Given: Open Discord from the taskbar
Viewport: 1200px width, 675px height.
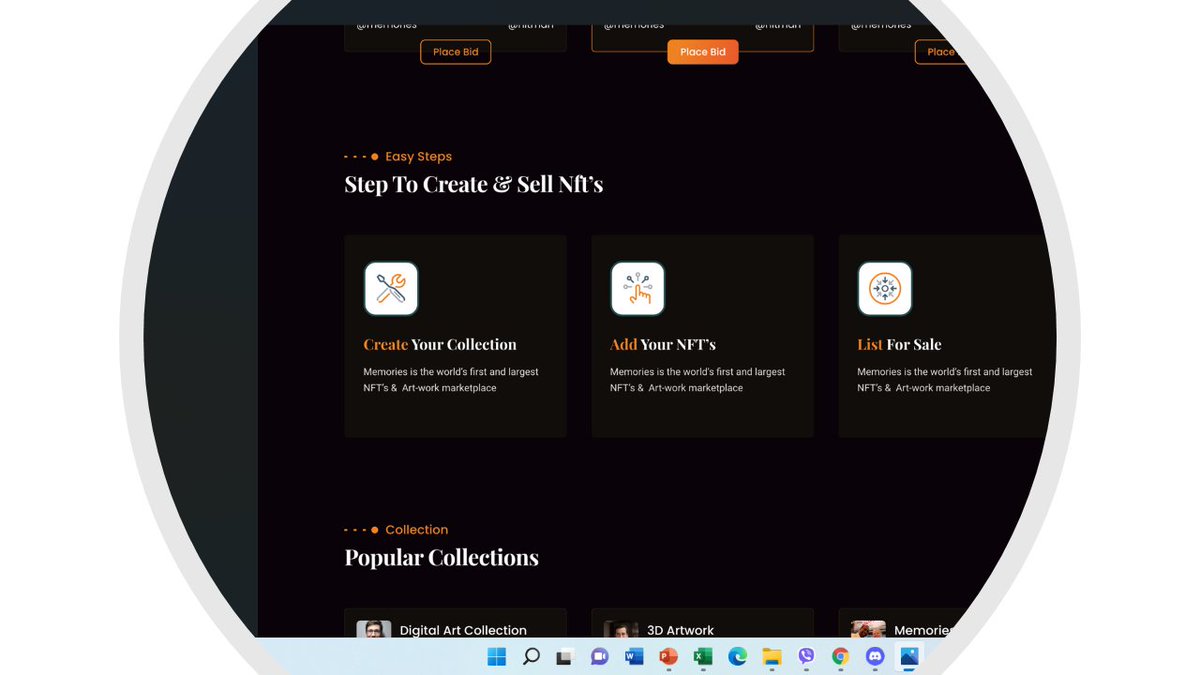Looking at the screenshot, I should coord(874,657).
